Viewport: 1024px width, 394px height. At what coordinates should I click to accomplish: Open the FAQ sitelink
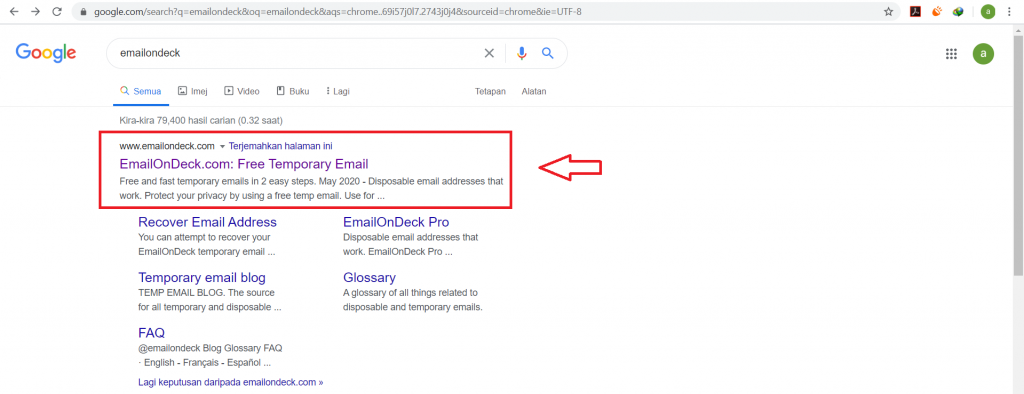pos(152,333)
